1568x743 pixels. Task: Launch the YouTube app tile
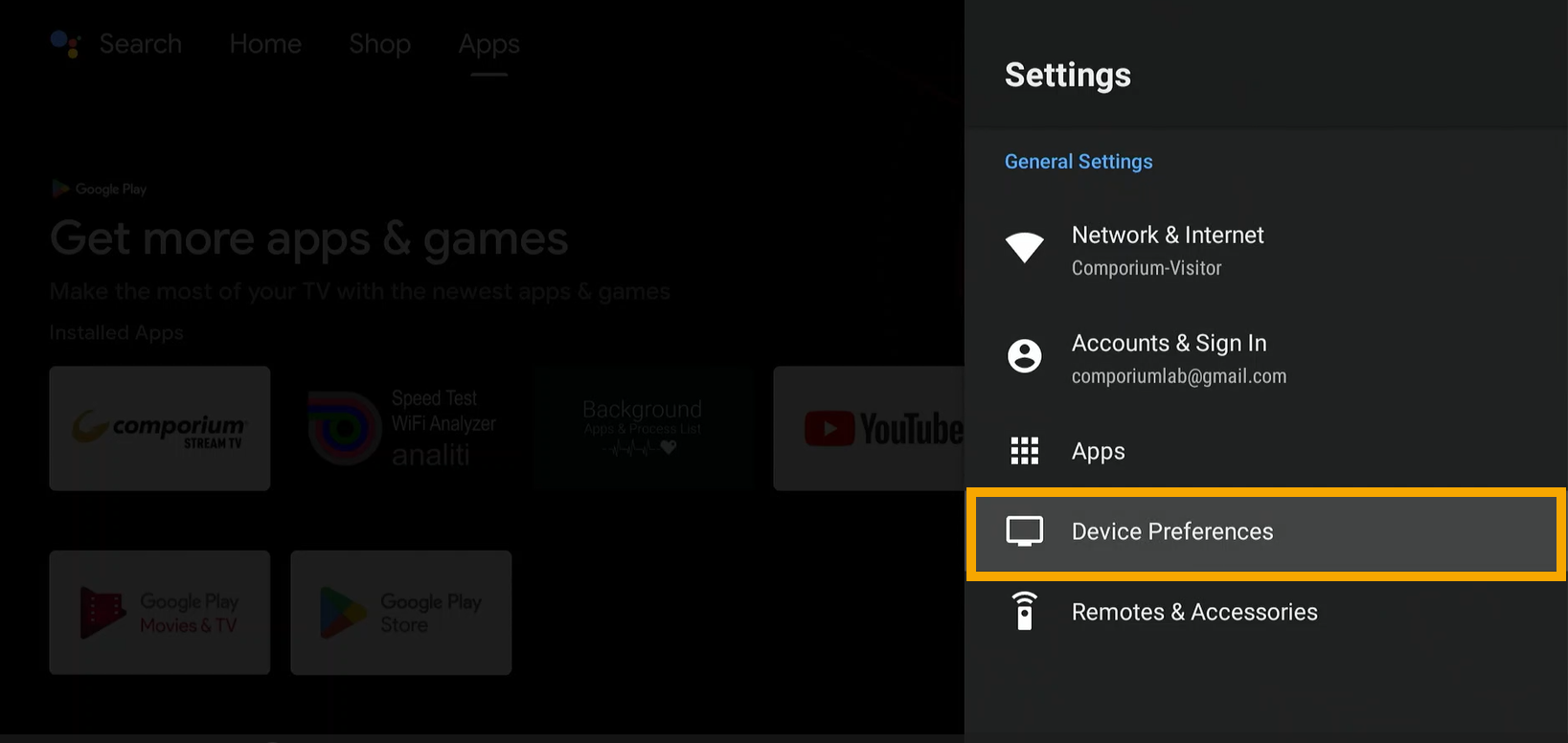pos(869,428)
